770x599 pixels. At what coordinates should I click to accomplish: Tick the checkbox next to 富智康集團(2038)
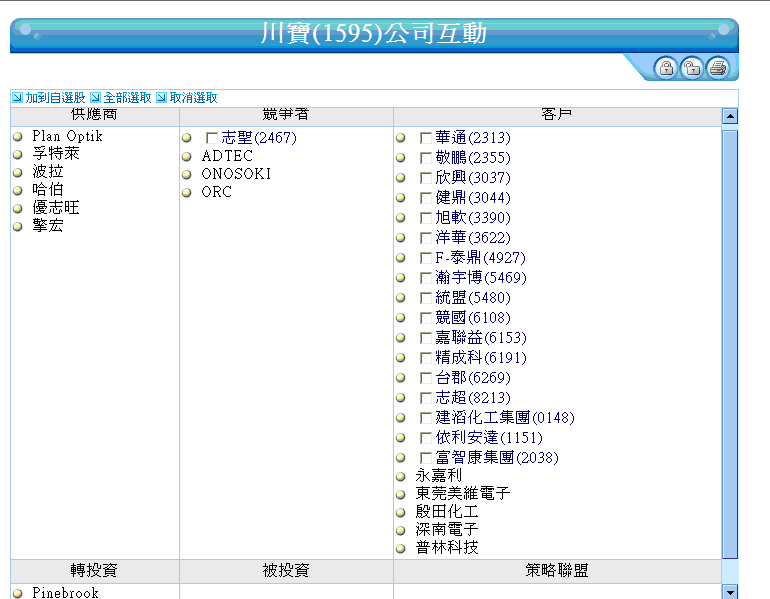[x=426, y=458]
